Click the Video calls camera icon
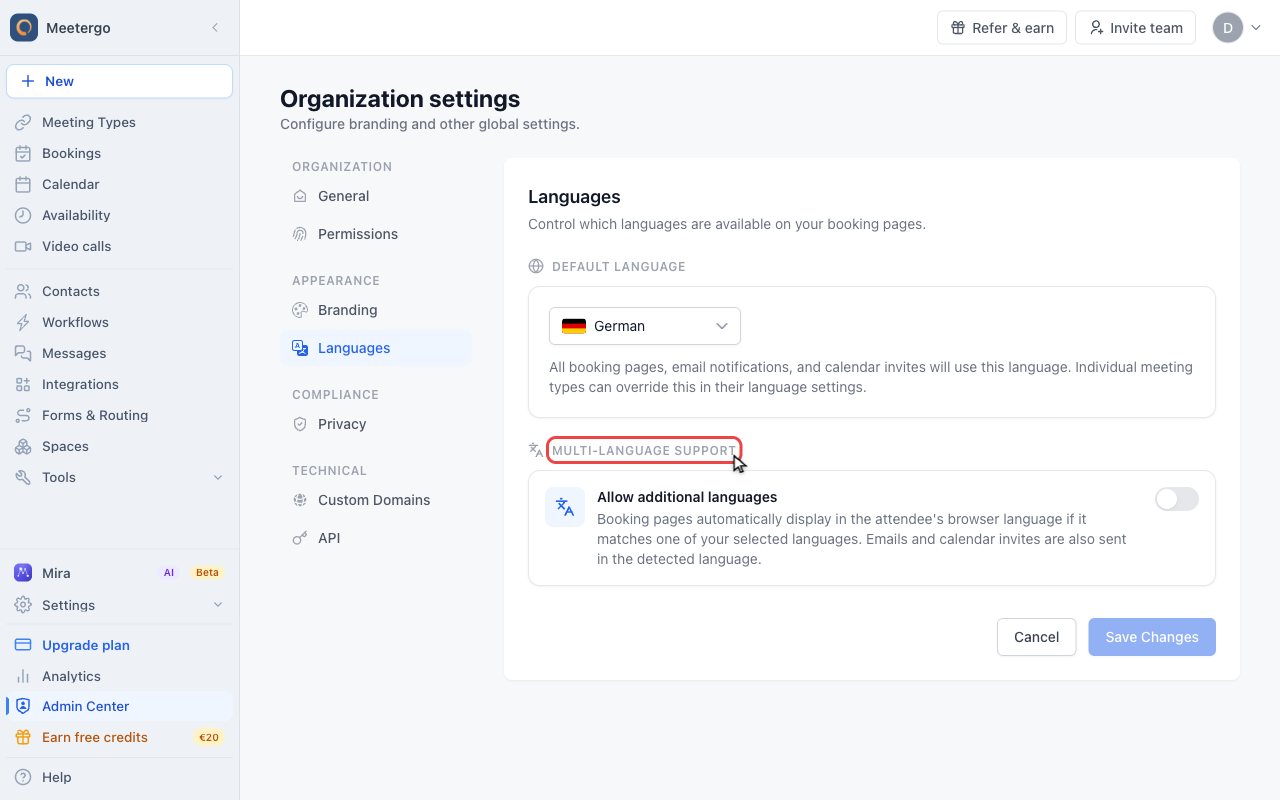This screenshot has width=1280, height=800. pyautogui.click(x=23, y=246)
